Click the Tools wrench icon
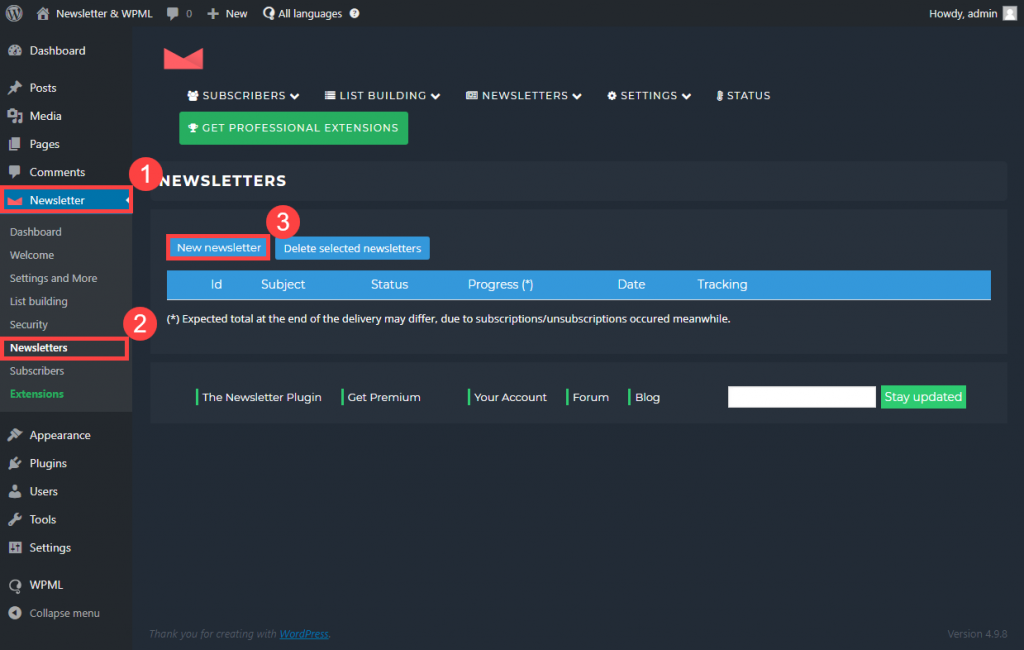The image size is (1024, 650). click(15, 519)
